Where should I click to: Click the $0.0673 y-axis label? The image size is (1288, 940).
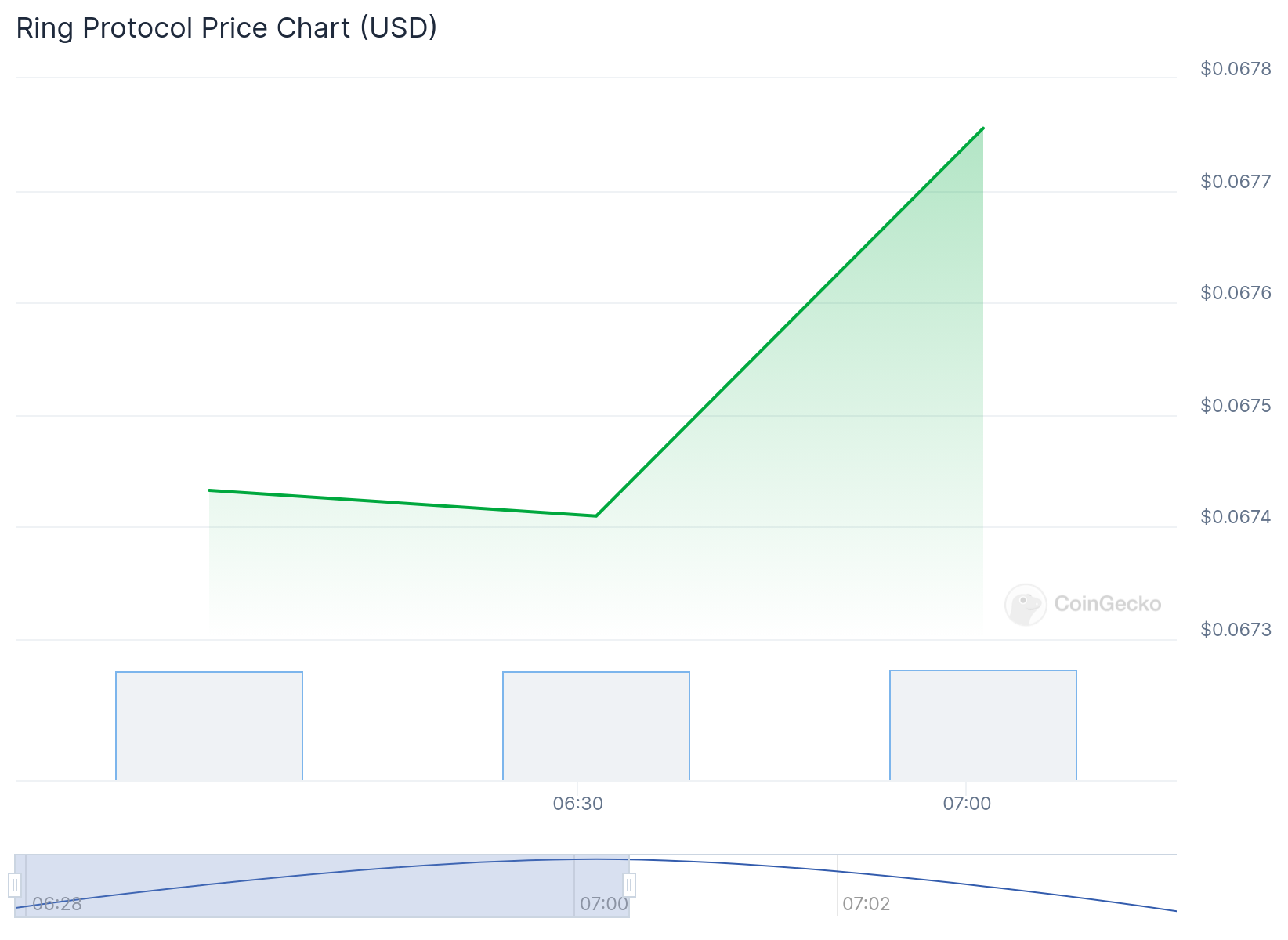[1236, 630]
